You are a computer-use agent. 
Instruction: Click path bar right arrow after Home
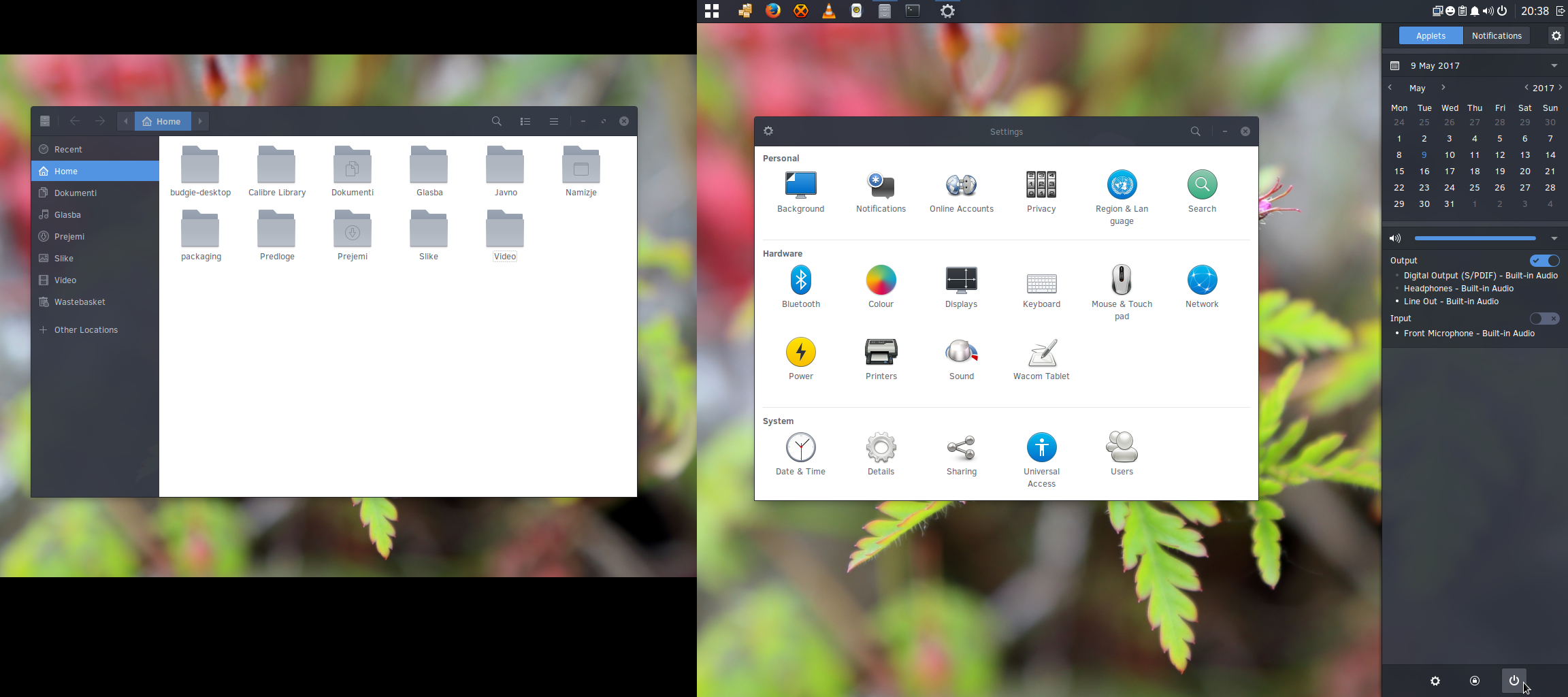200,121
